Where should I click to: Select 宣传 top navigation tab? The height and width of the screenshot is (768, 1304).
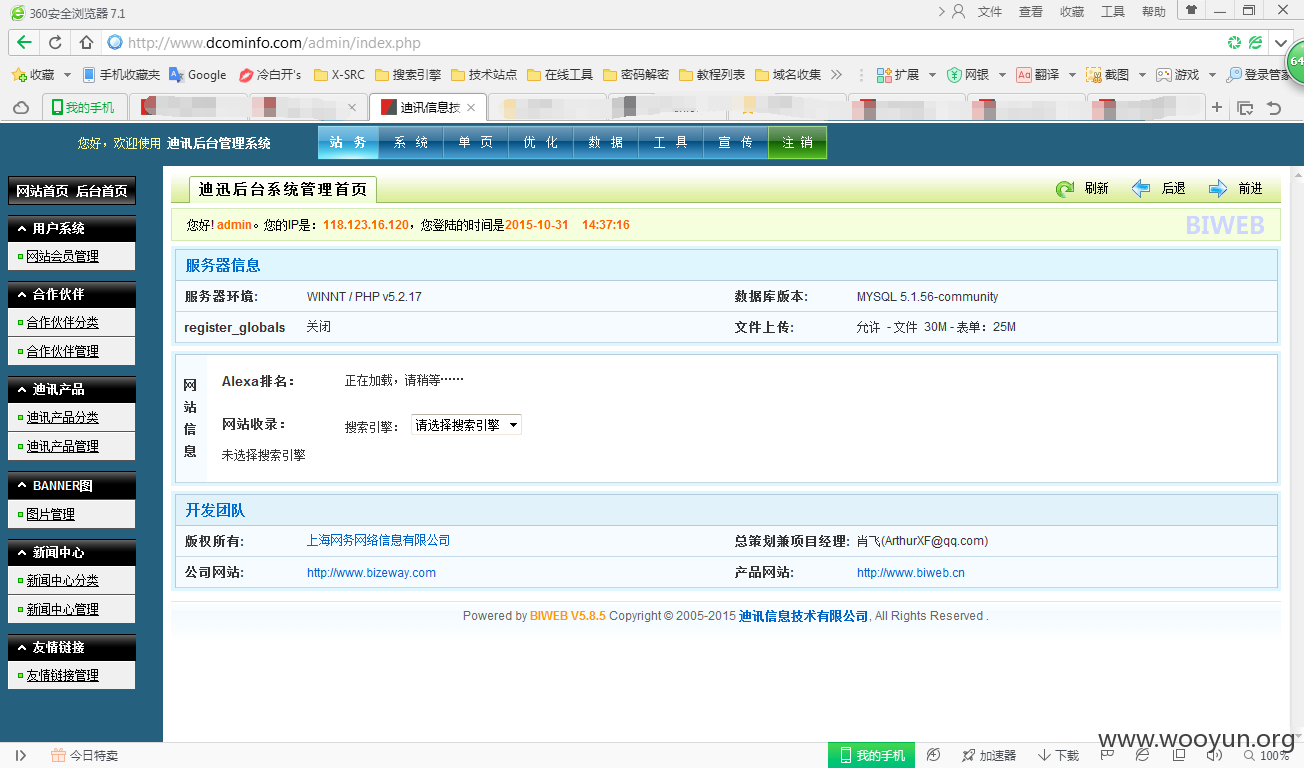(736, 143)
